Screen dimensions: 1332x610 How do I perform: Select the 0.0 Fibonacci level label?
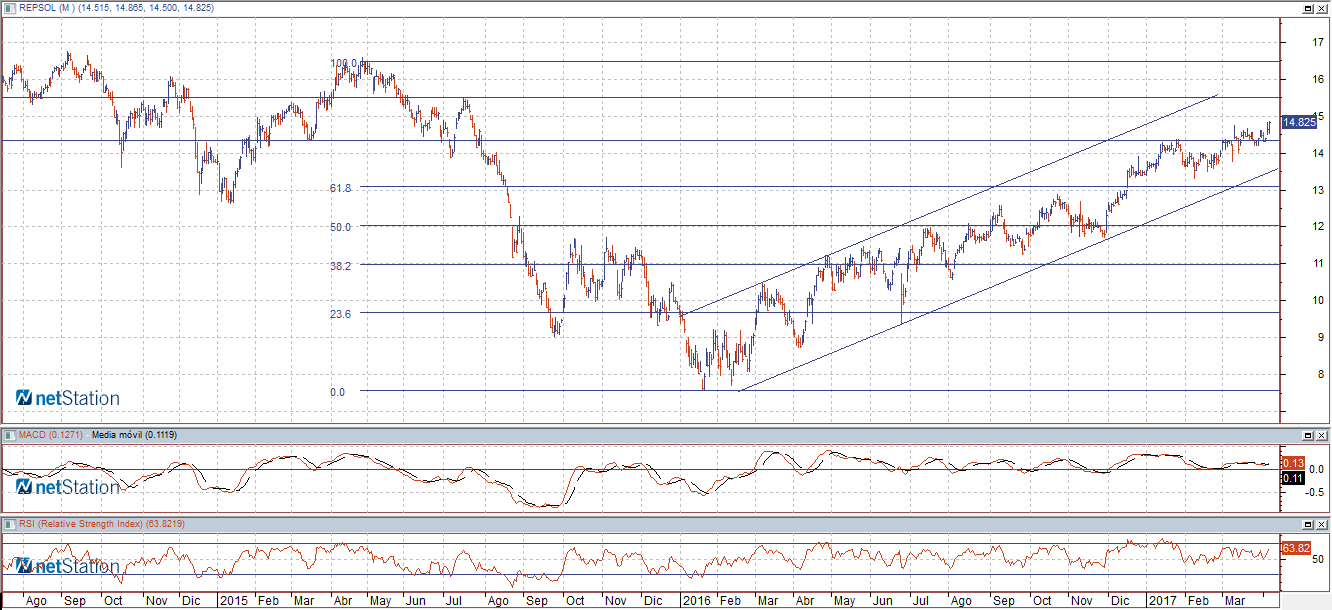[337, 392]
